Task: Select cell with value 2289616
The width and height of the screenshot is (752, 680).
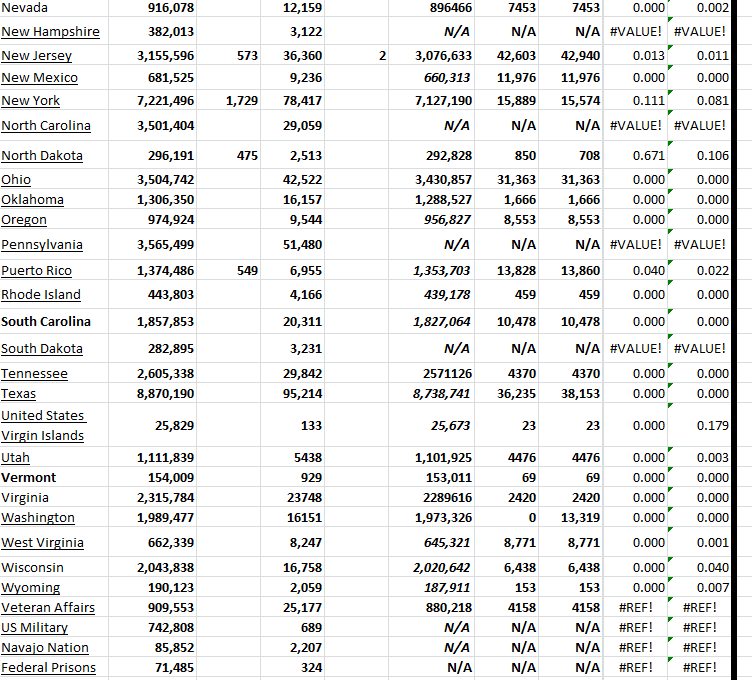Action: click(x=431, y=498)
